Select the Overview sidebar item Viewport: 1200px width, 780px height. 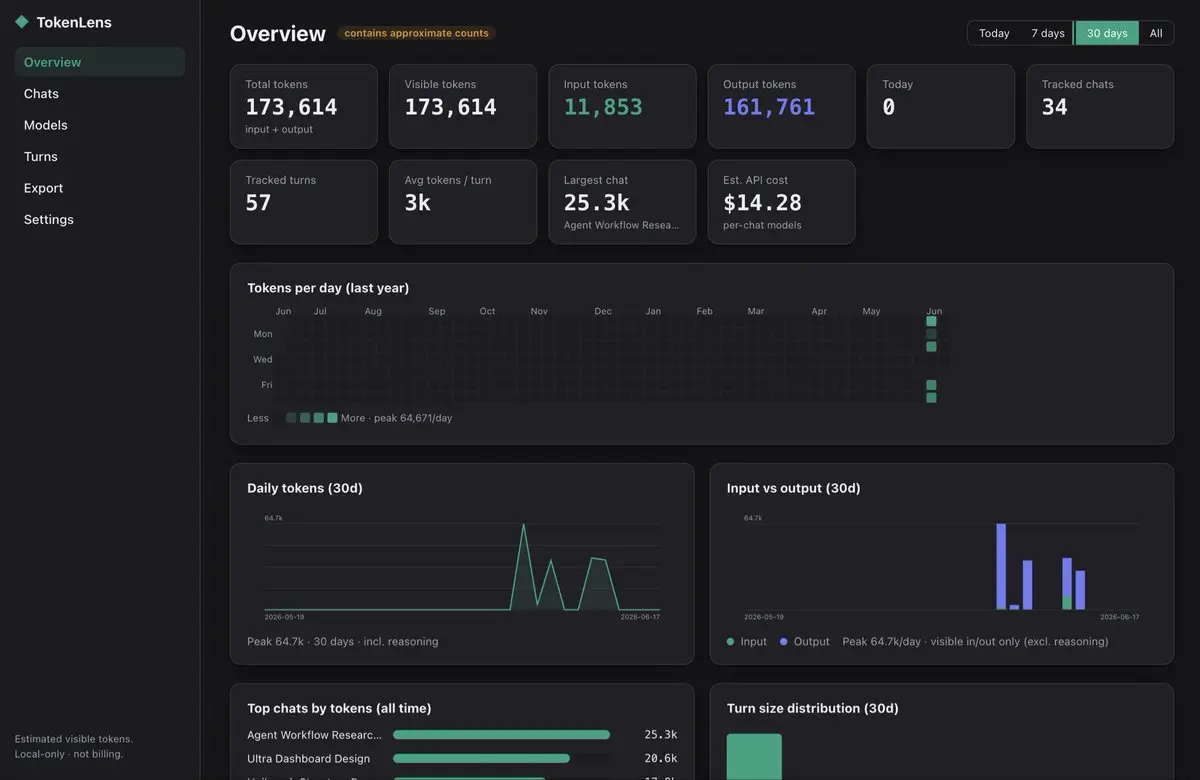pos(100,62)
